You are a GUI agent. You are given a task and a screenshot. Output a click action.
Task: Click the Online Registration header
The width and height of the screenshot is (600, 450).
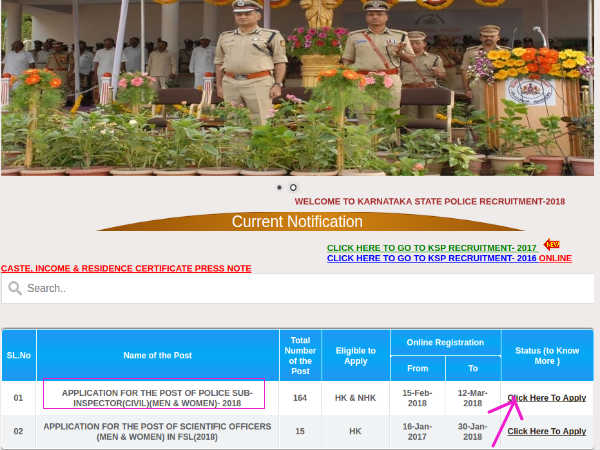pyautogui.click(x=445, y=342)
